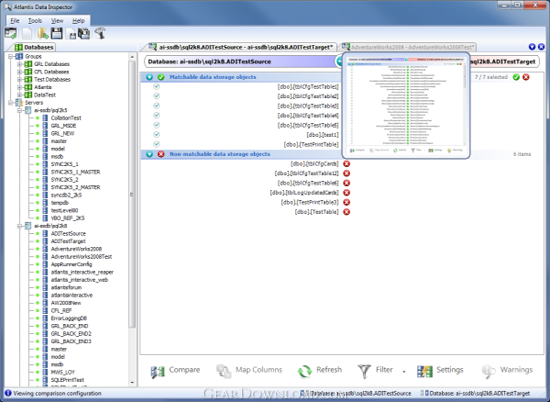This screenshot has width=550, height=402.
Task: Click the ErrorLoggingDB database icon in tree
Action: point(45,318)
